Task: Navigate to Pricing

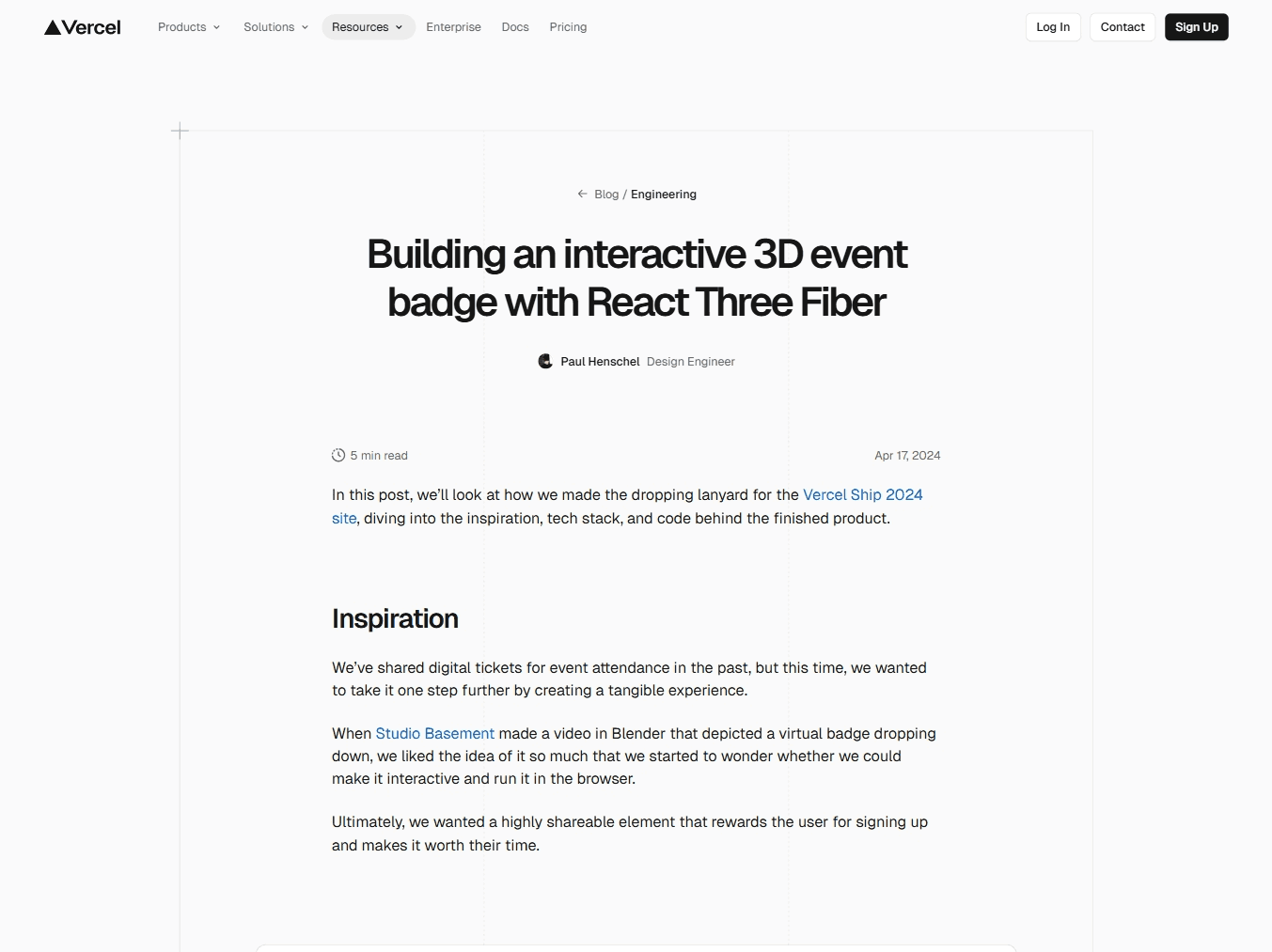Action: pos(568,27)
